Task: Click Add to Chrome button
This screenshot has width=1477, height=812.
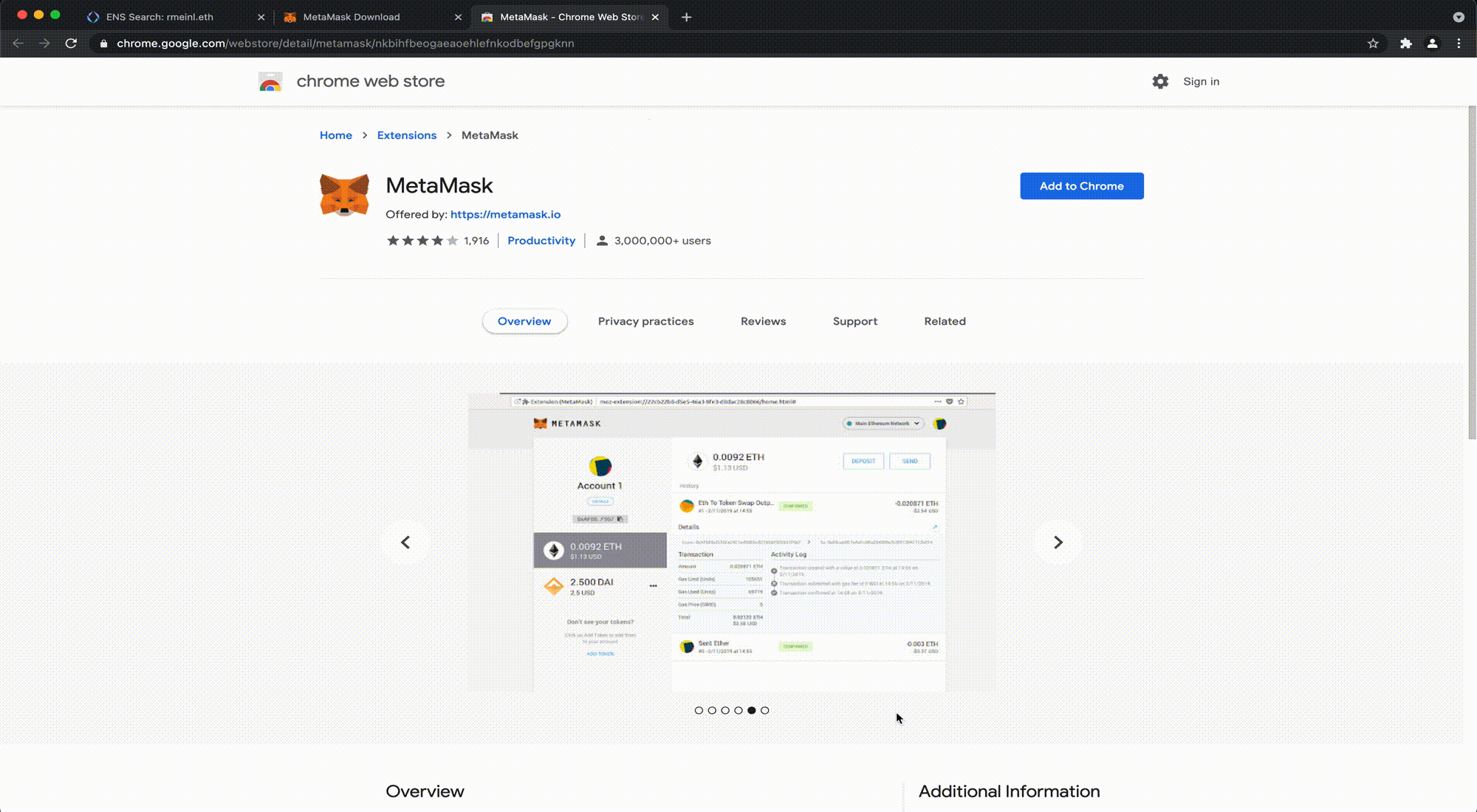Action: (x=1082, y=186)
